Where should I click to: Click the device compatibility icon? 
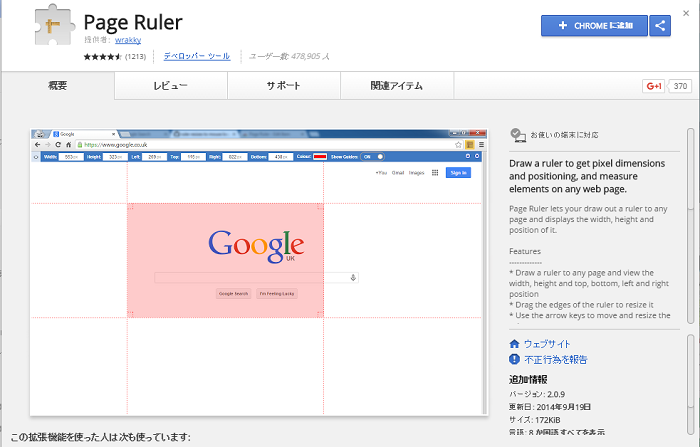click(518, 135)
